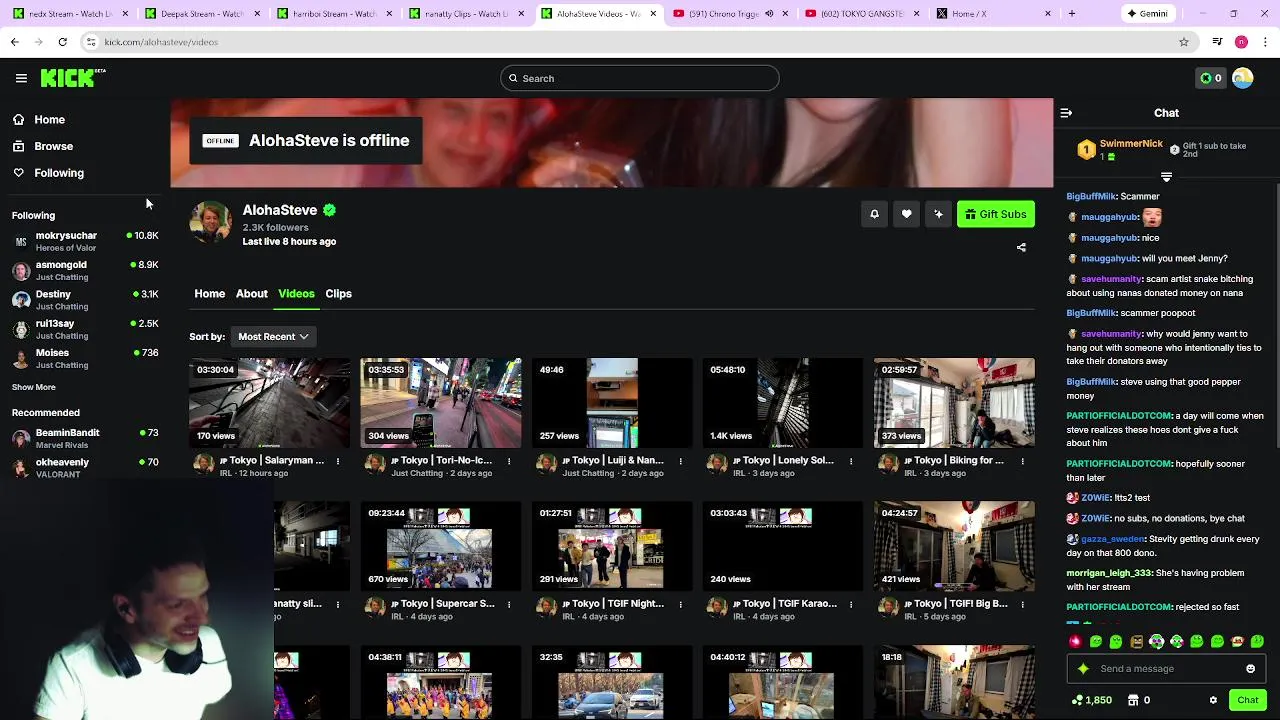This screenshot has height=720, width=1280.
Task: Open AlohaSteve's profile avatar
Action: 211,222
